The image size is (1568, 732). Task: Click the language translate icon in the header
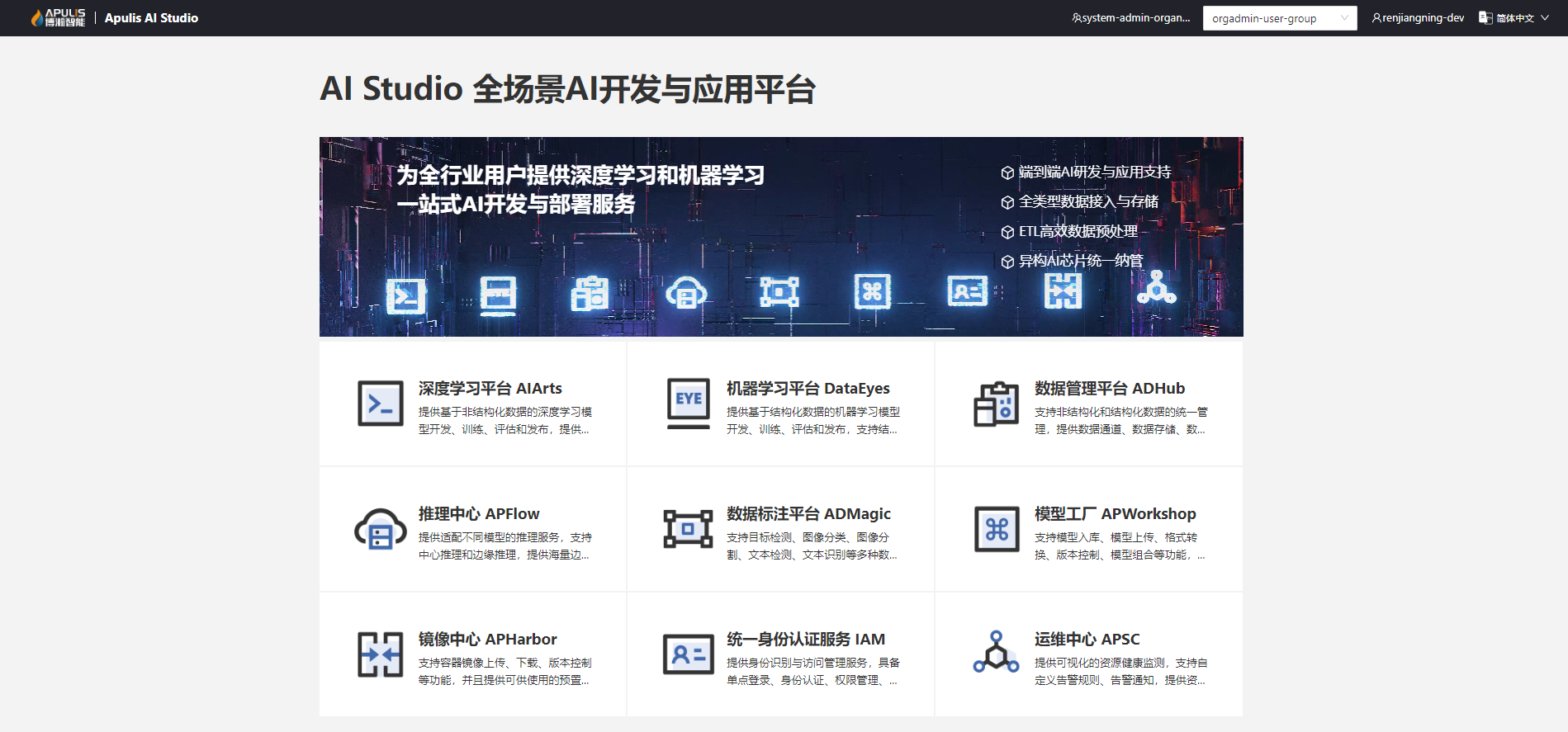pyautogui.click(x=1485, y=17)
